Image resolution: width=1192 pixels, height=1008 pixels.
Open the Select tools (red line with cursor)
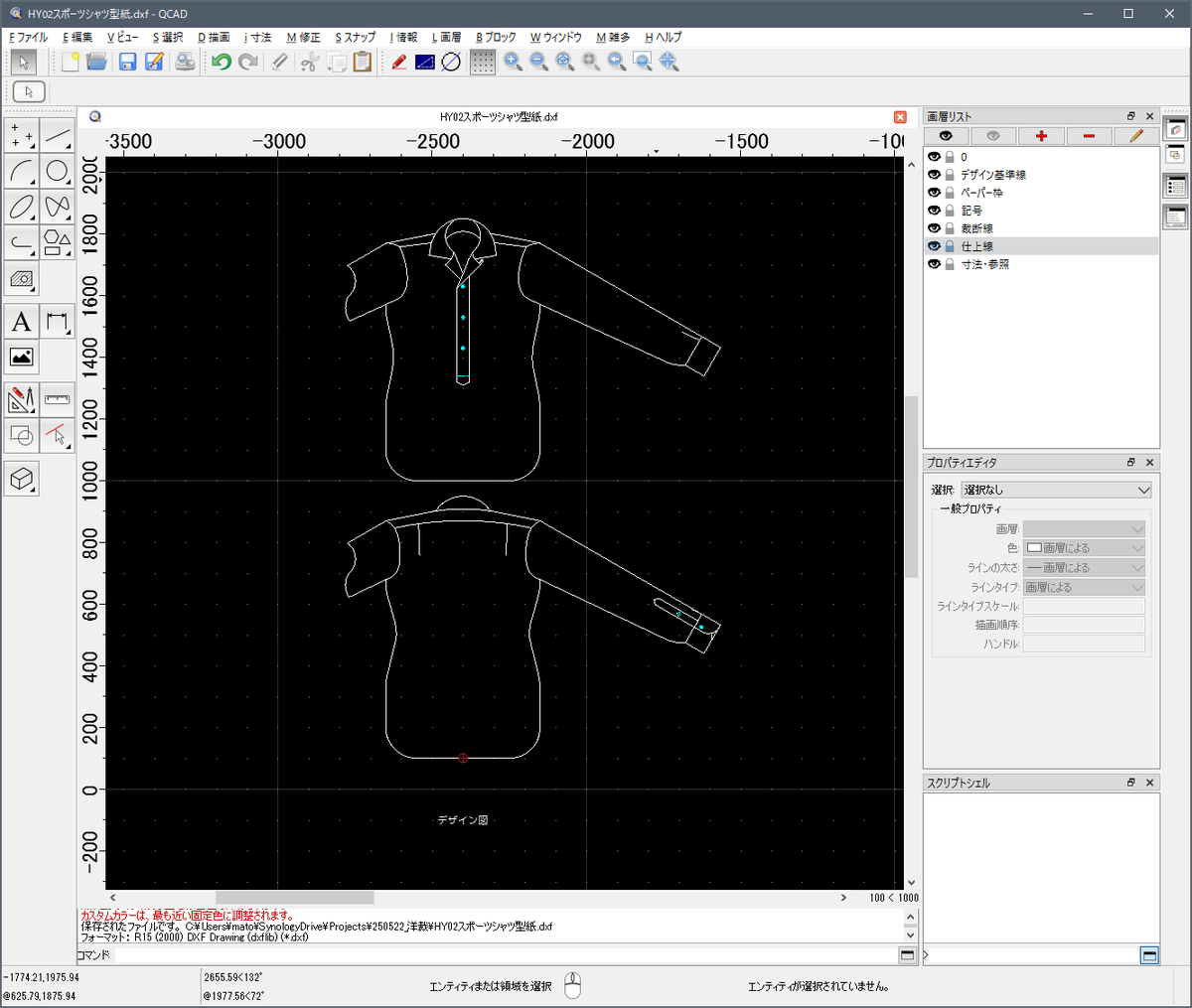(x=58, y=435)
